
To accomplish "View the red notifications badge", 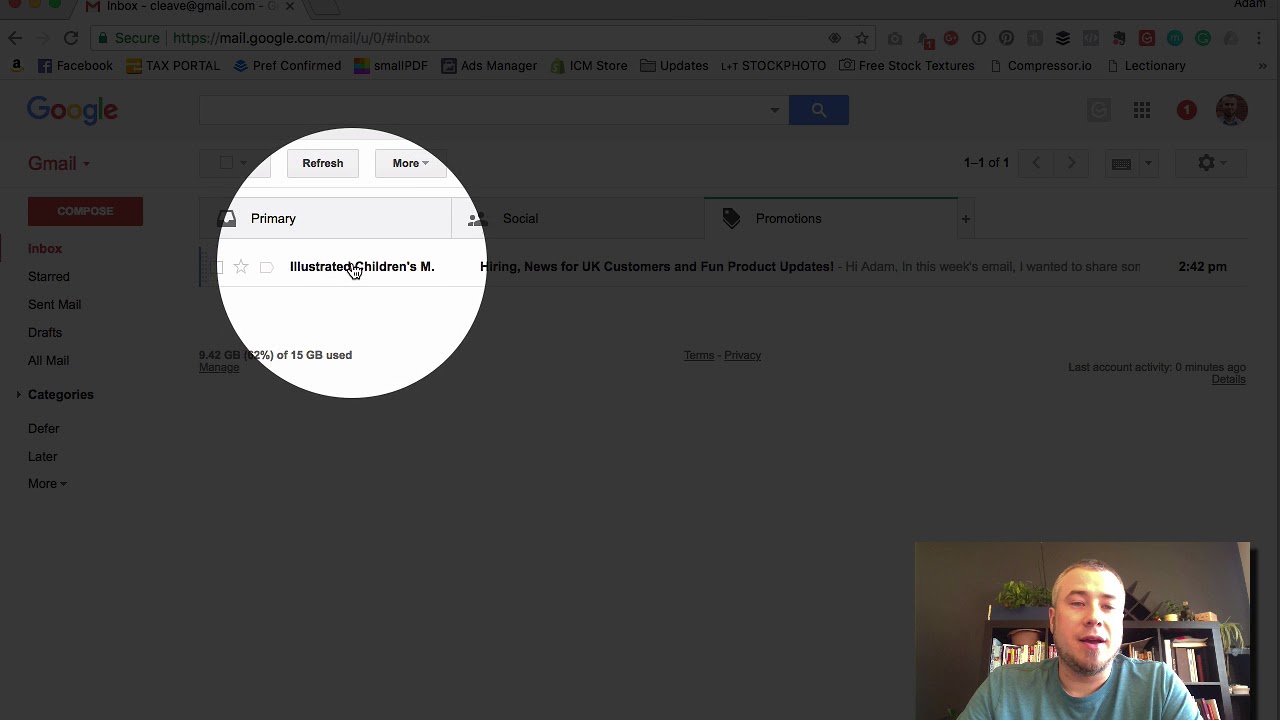I will (x=1187, y=110).
